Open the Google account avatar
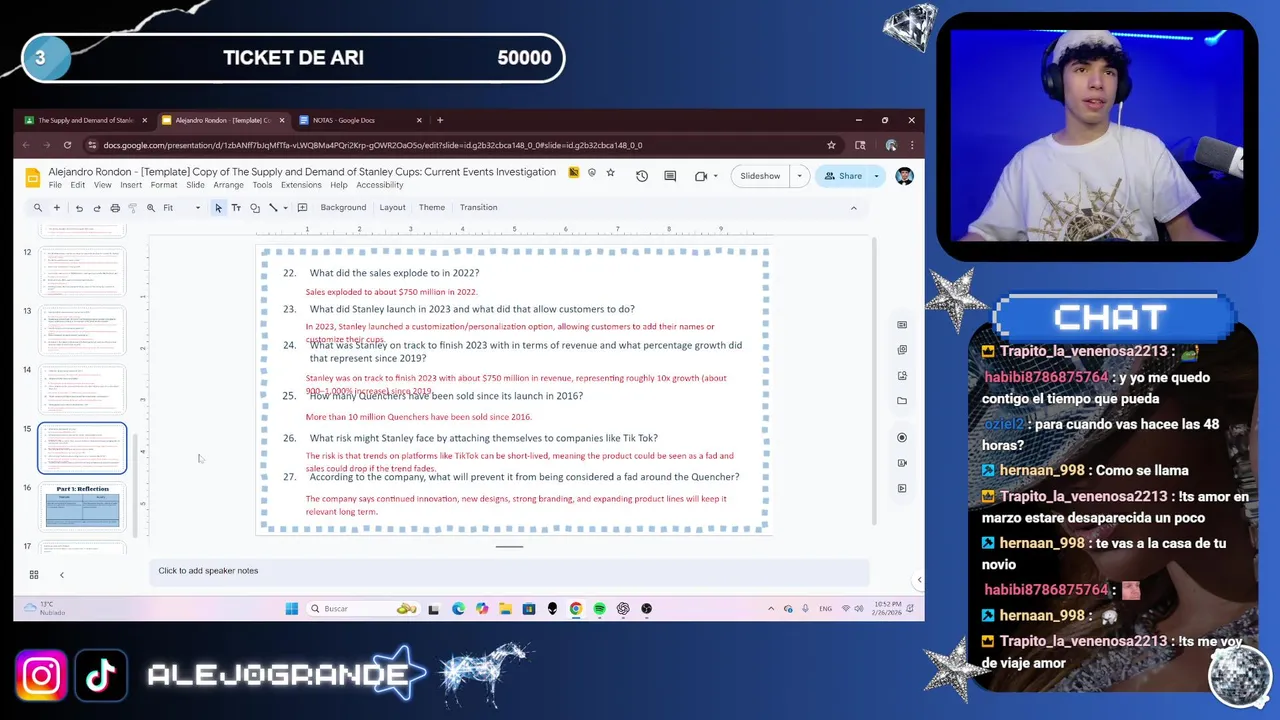This screenshot has height=720, width=1280. click(x=904, y=176)
